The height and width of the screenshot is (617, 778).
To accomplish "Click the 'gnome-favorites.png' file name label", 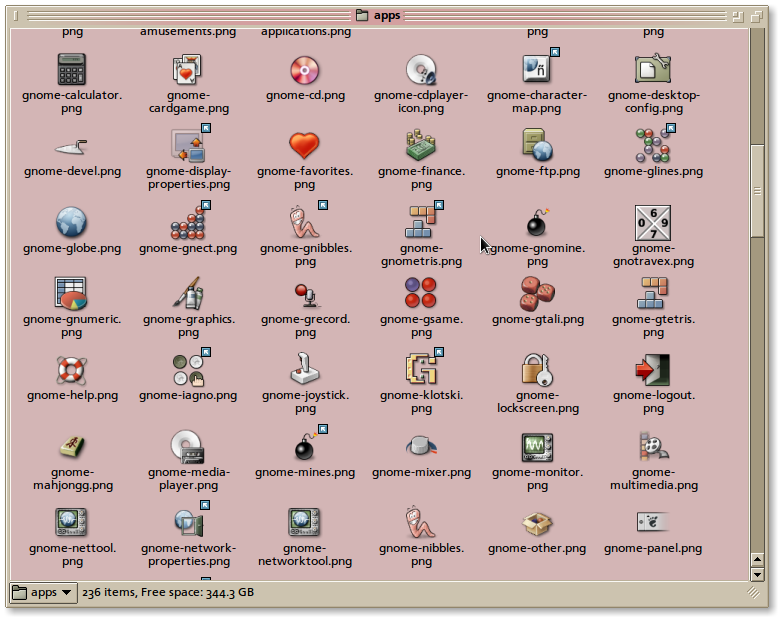I will (x=305, y=178).
